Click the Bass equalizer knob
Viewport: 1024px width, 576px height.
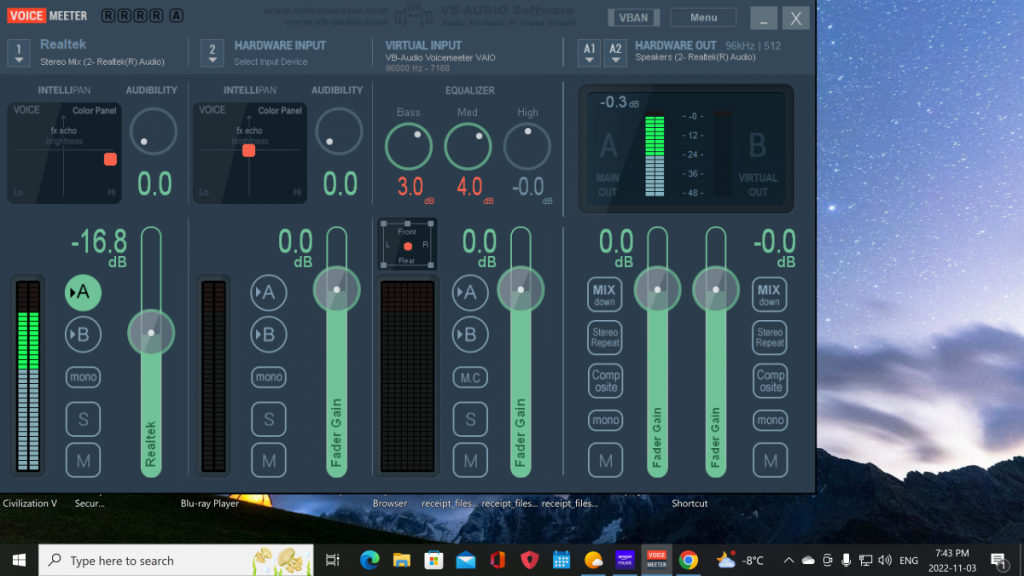point(408,146)
